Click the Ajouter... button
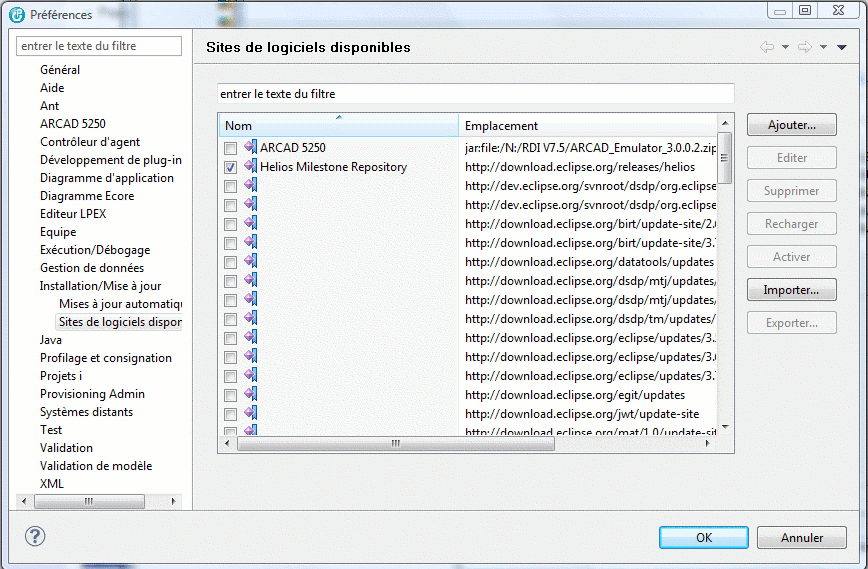The width and height of the screenshot is (868, 569). pos(792,125)
